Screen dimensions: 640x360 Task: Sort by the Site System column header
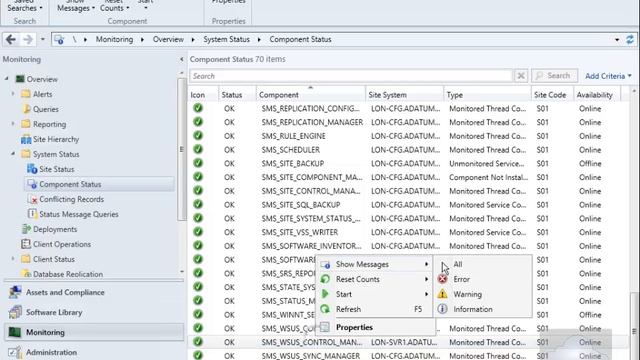click(x=404, y=95)
